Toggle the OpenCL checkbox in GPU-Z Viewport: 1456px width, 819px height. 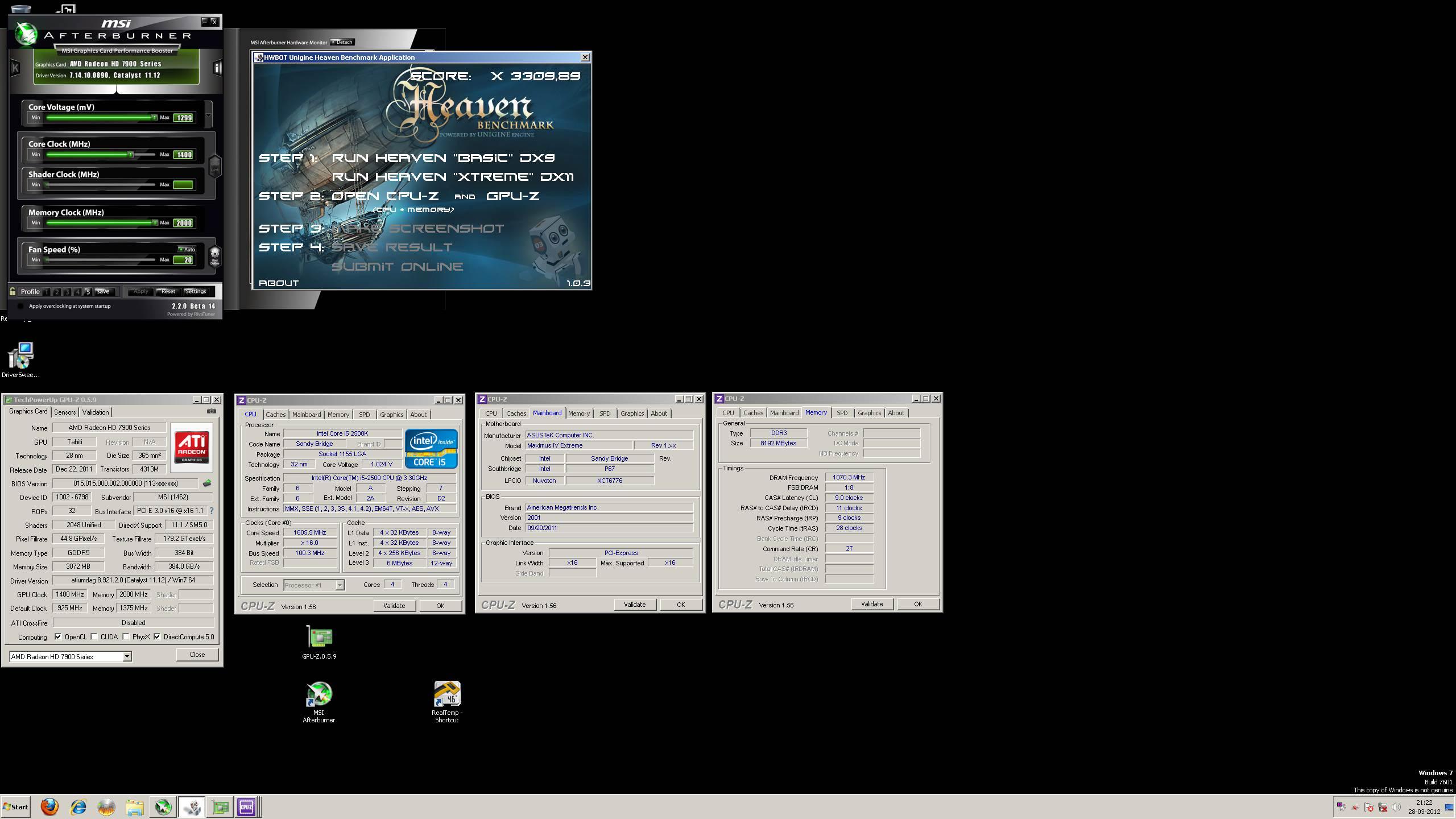[x=58, y=637]
